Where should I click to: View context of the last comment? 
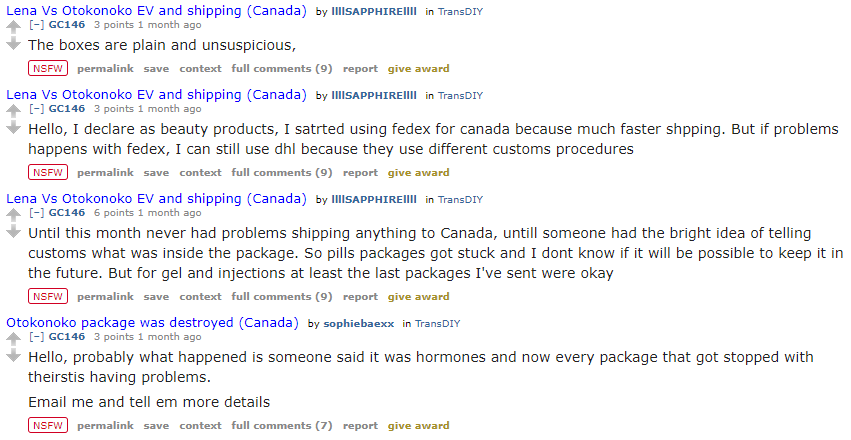point(200,426)
